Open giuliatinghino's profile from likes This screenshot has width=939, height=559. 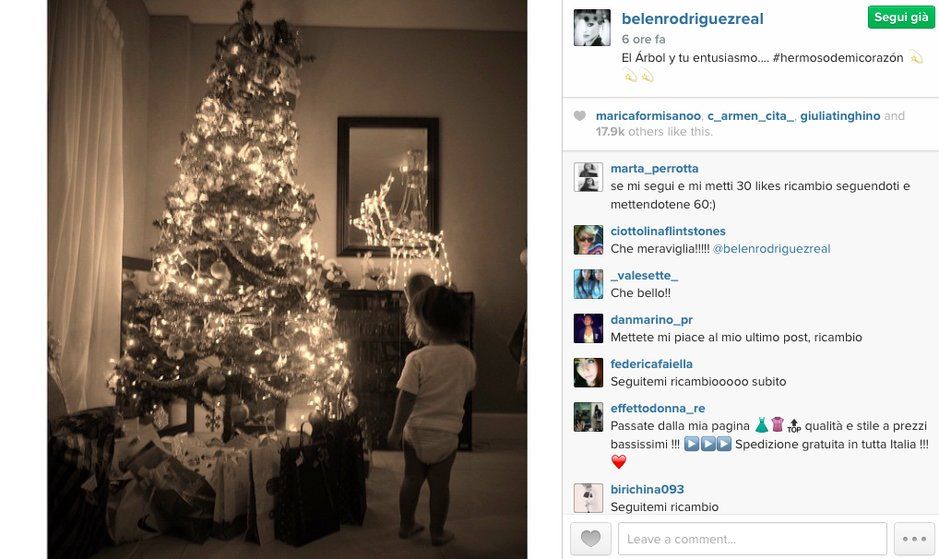pyautogui.click(x=840, y=116)
